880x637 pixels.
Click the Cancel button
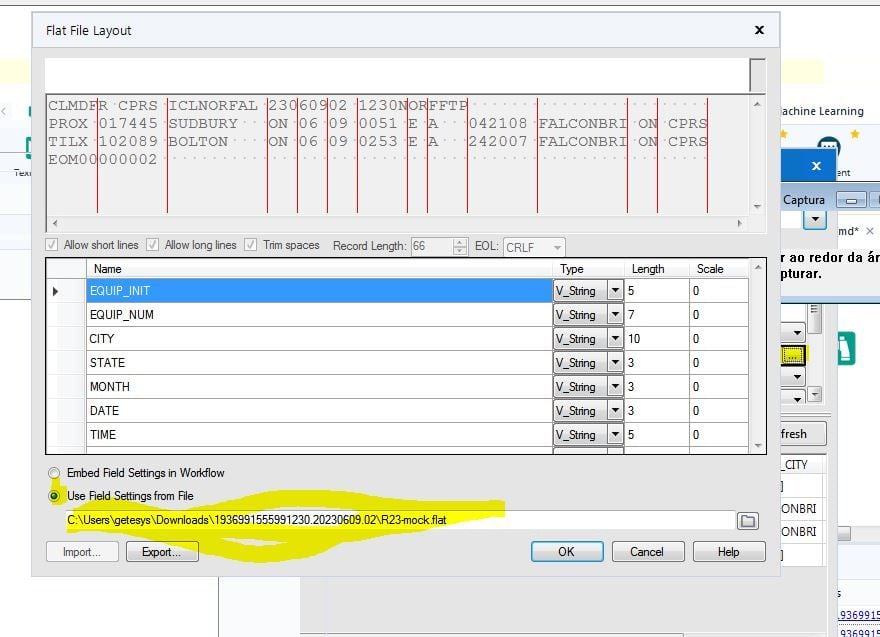pyautogui.click(x=648, y=552)
